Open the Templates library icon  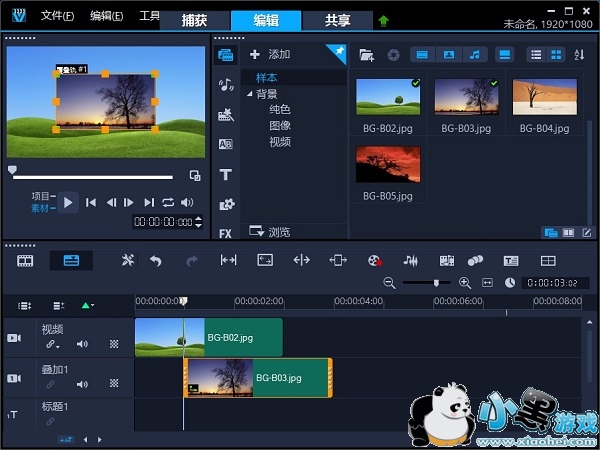coord(225,114)
